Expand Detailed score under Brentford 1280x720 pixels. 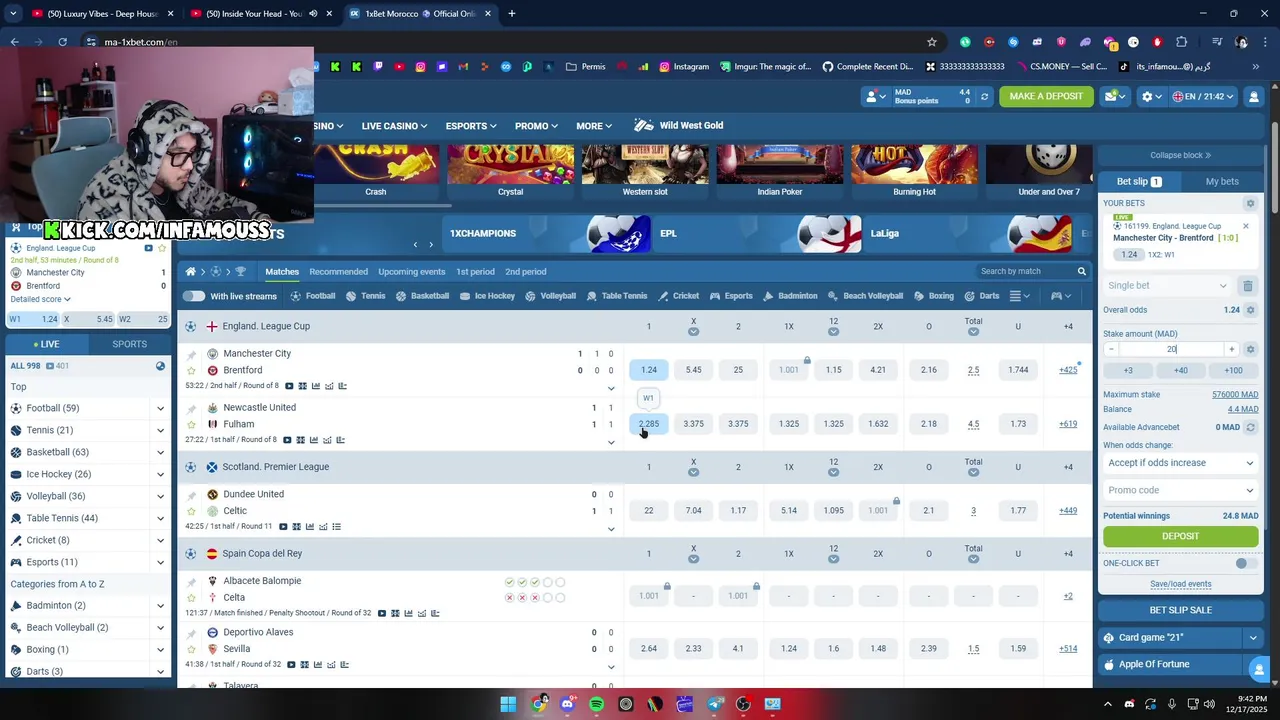pyautogui.click(x=41, y=299)
